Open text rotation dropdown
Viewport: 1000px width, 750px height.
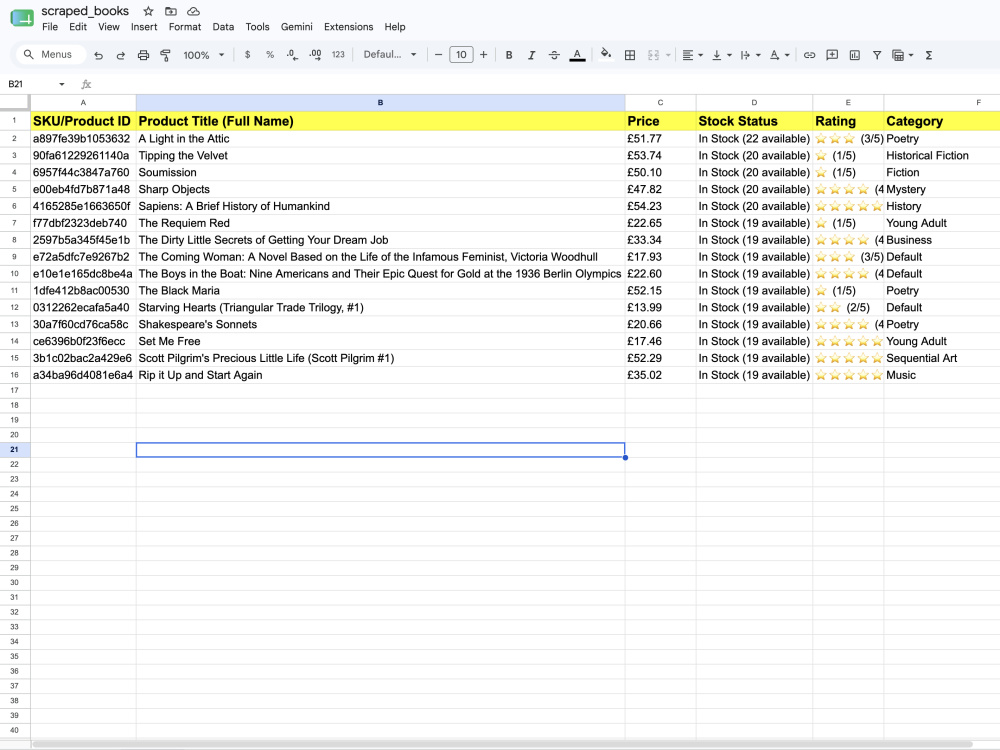pos(779,55)
